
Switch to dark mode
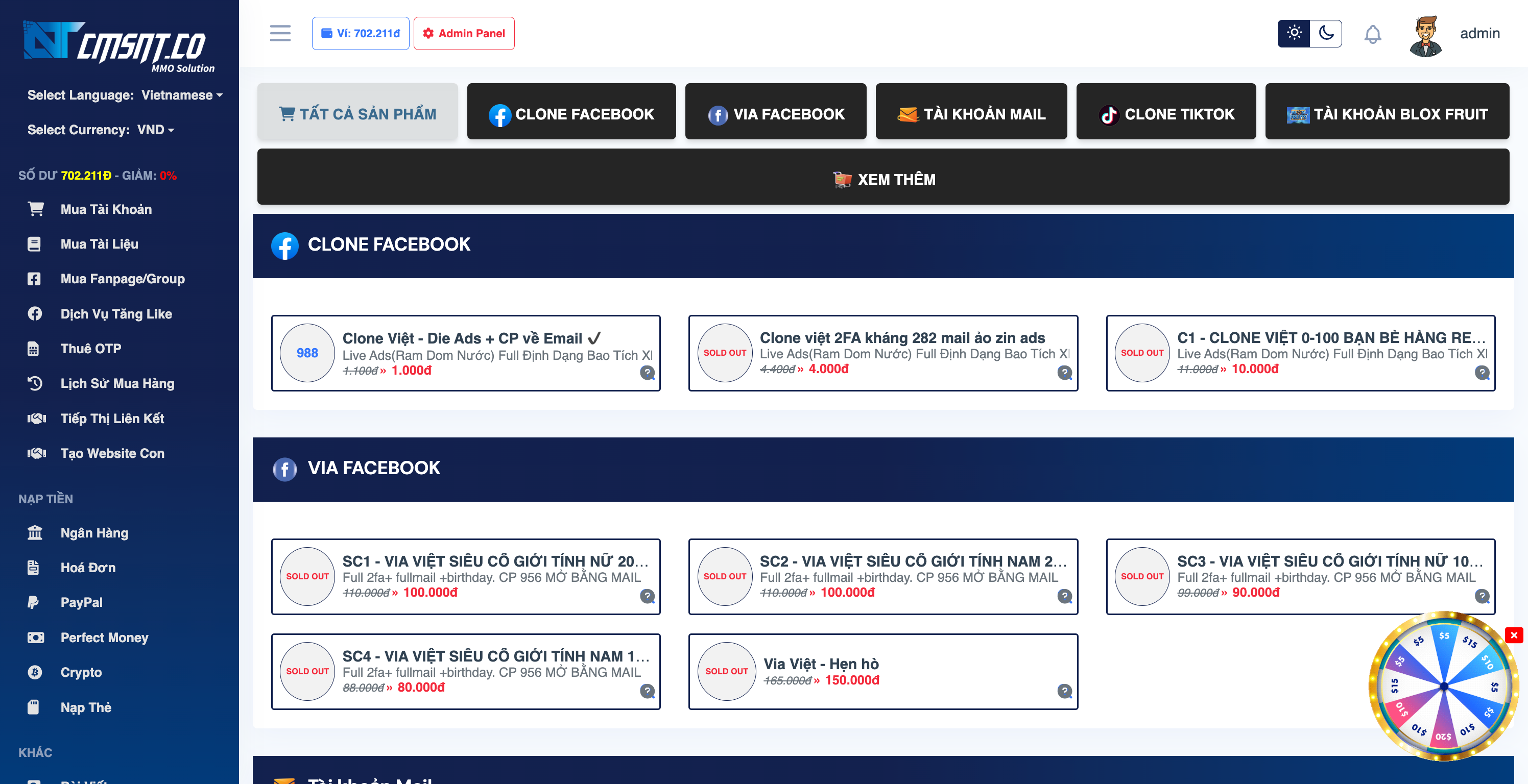coord(1326,33)
